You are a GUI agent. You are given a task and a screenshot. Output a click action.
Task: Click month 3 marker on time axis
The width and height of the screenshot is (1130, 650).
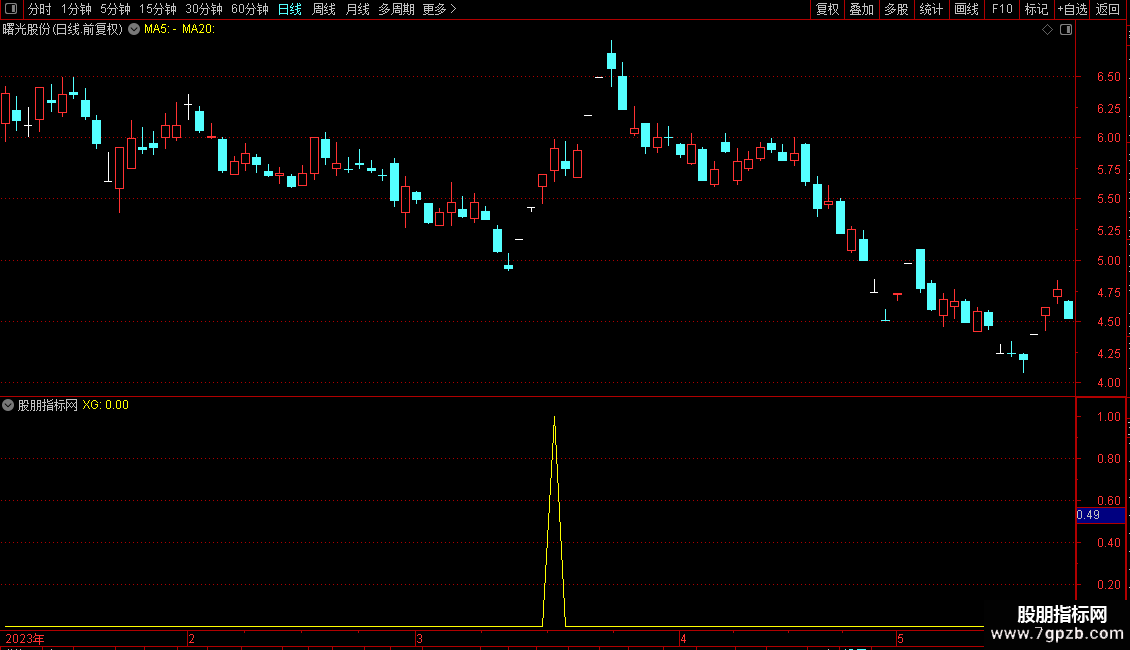tap(419, 639)
